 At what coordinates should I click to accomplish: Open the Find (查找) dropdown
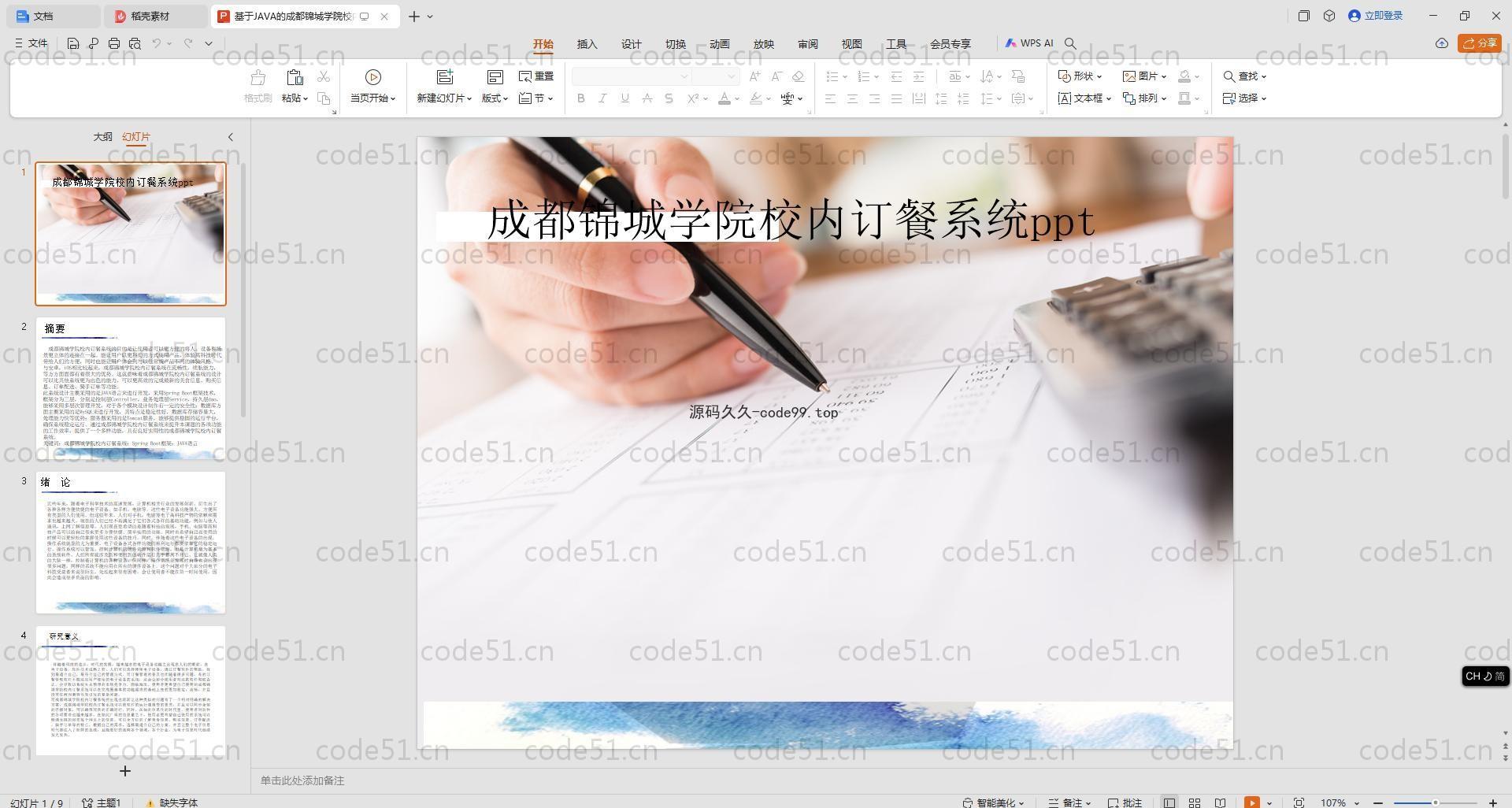coord(1245,76)
